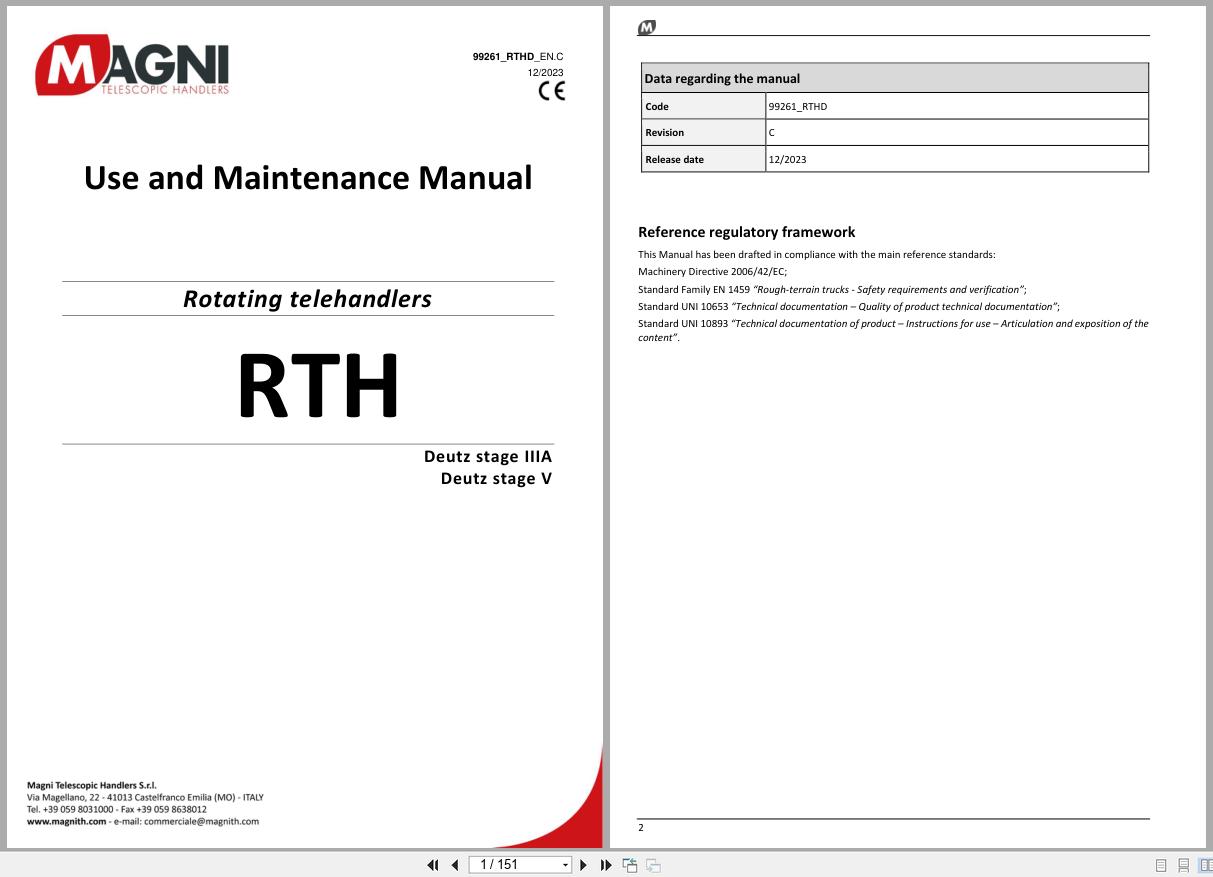The width and height of the screenshot is (1213, 877).
Task: Click the Standard UNI 10893 line
Action: [x=893, y=331]
